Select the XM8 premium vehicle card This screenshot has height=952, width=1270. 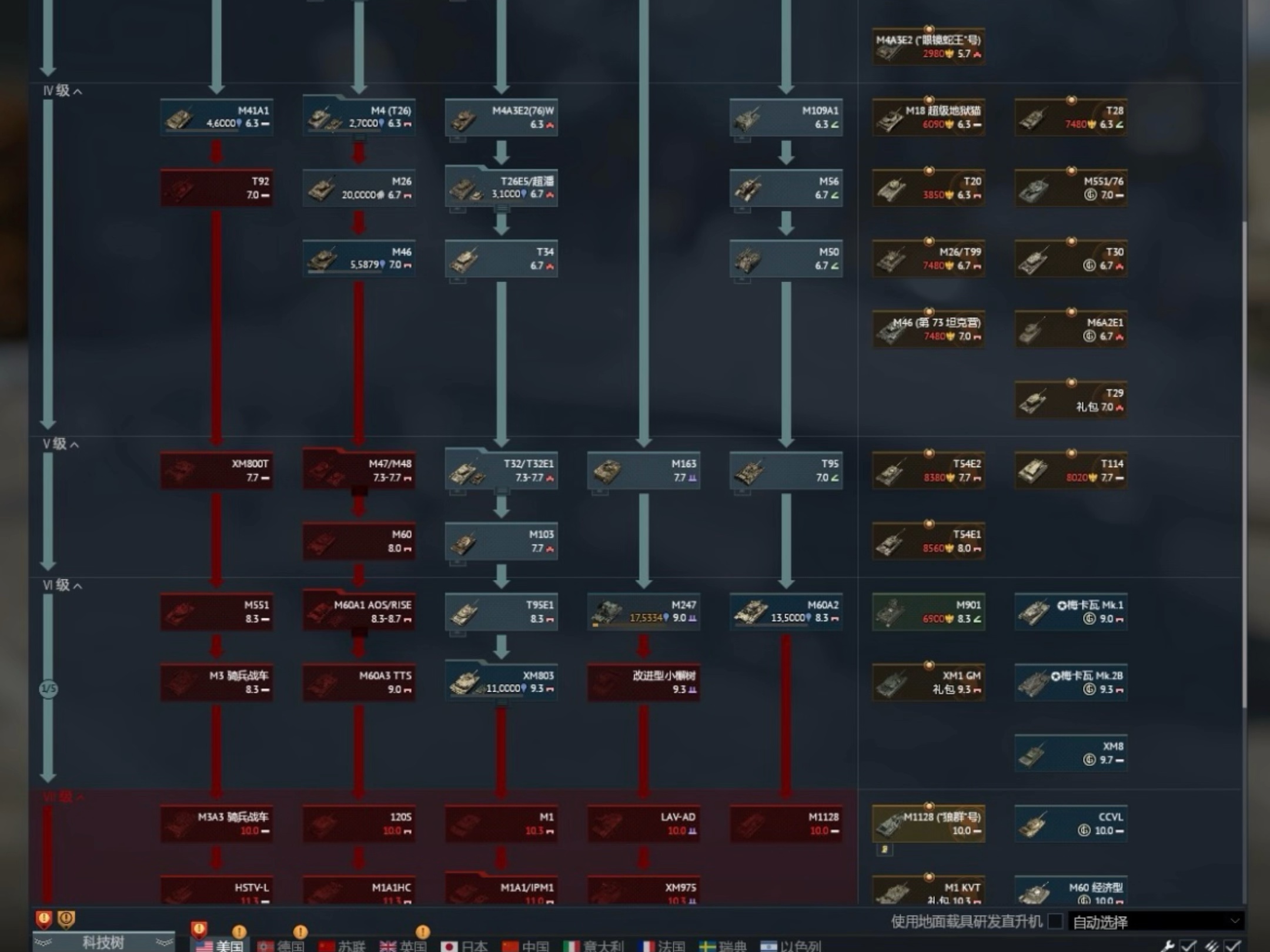pyautogui.click(x=1071, y=753)
